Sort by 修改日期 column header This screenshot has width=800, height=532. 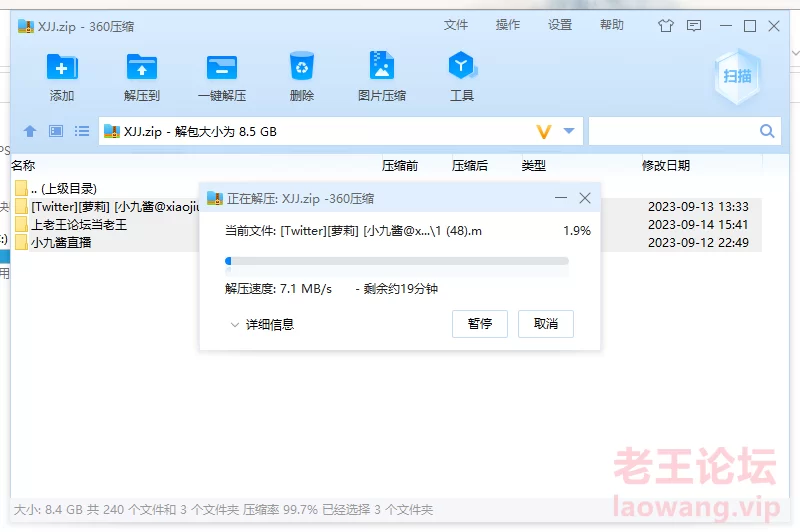pos(665,165)
